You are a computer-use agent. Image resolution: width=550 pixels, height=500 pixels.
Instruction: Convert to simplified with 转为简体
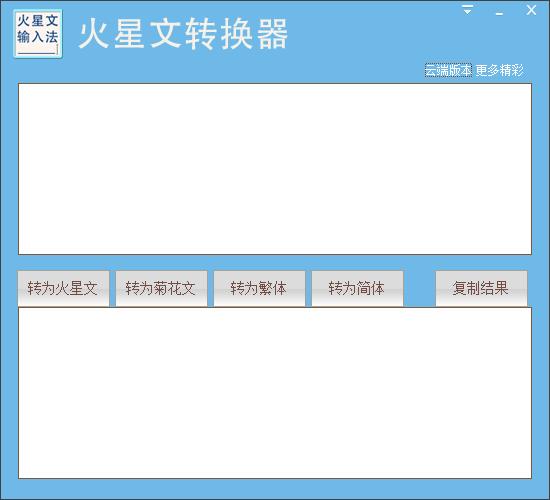pyautogui.click(x=357, y=288)
